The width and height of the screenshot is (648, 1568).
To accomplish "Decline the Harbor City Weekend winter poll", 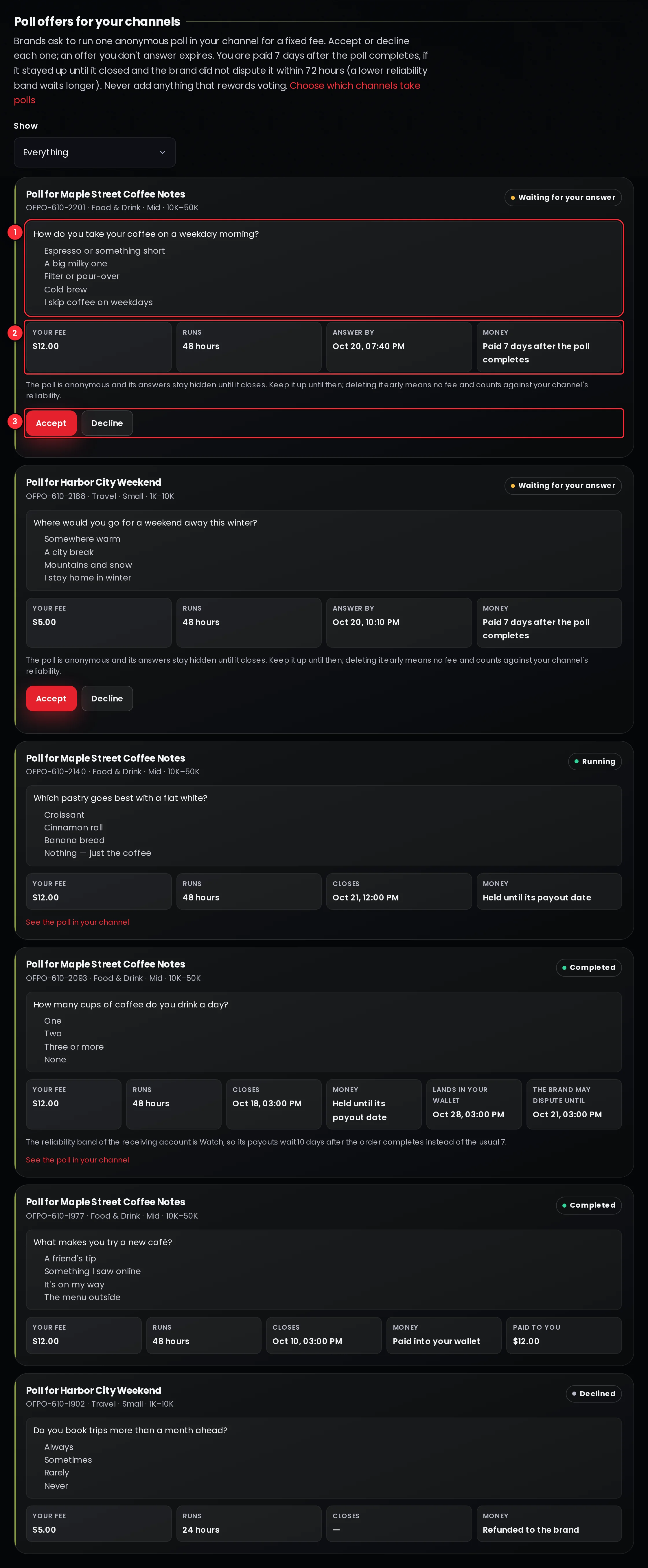I will pyautogui.click(x=107, y=698).
